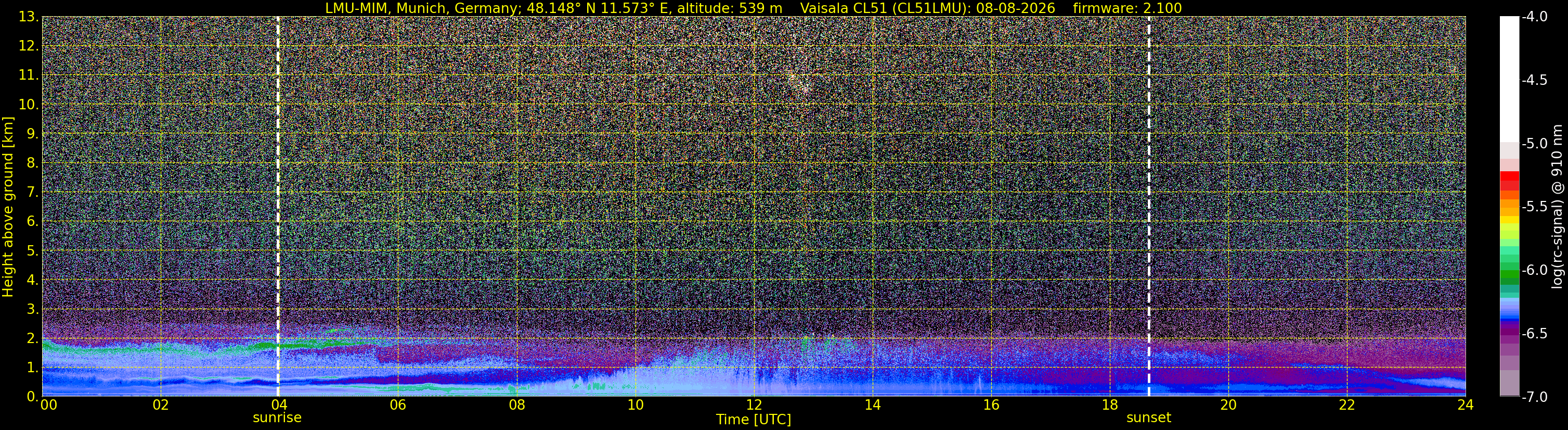Click the height axis tick label '8.'
Screen dimensions: 1568x430
[x=33, y=162]
